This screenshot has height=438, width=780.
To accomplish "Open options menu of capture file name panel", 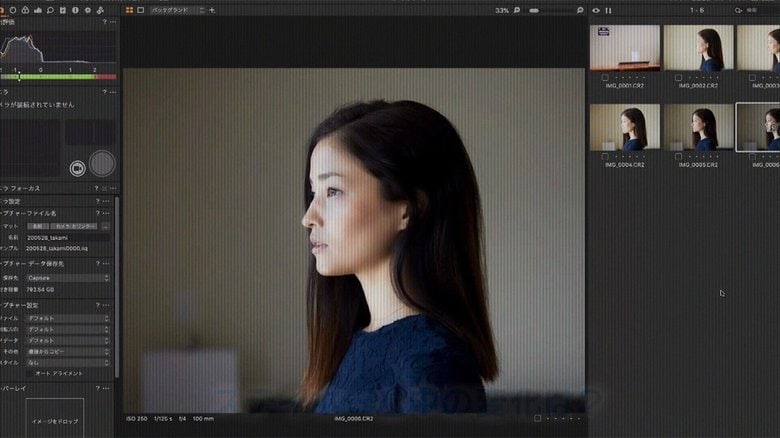I will tap(106, 213).
